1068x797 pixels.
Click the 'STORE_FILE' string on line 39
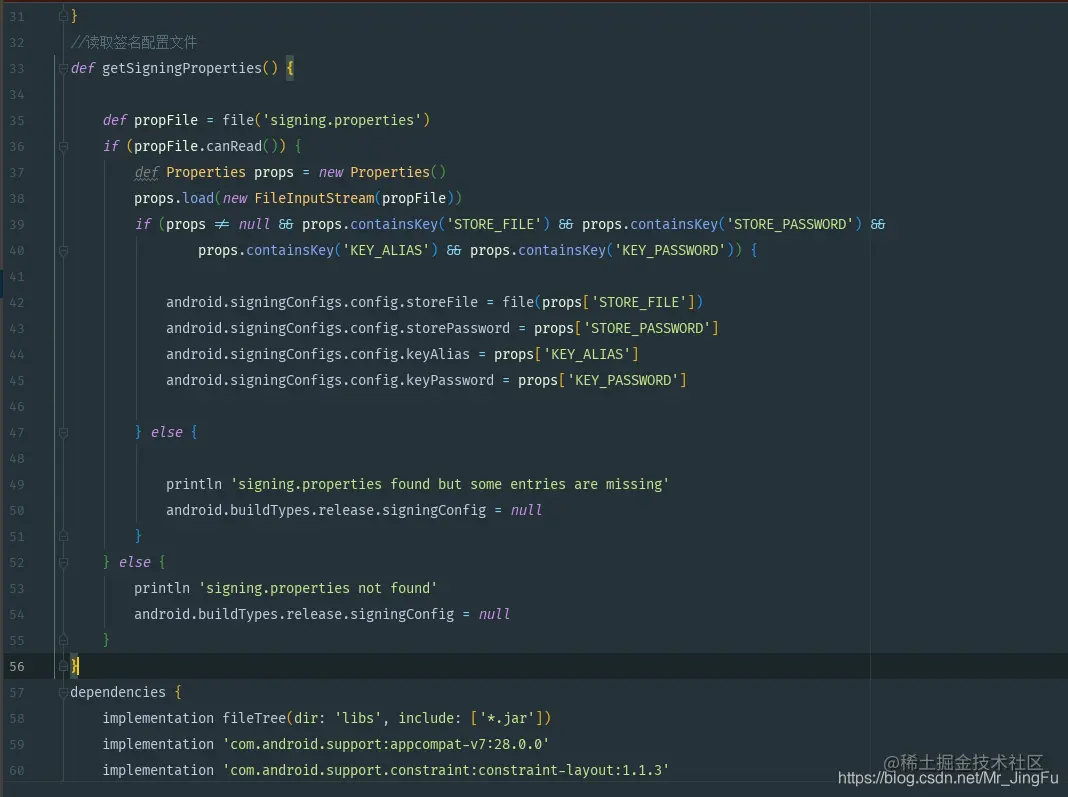494,224
